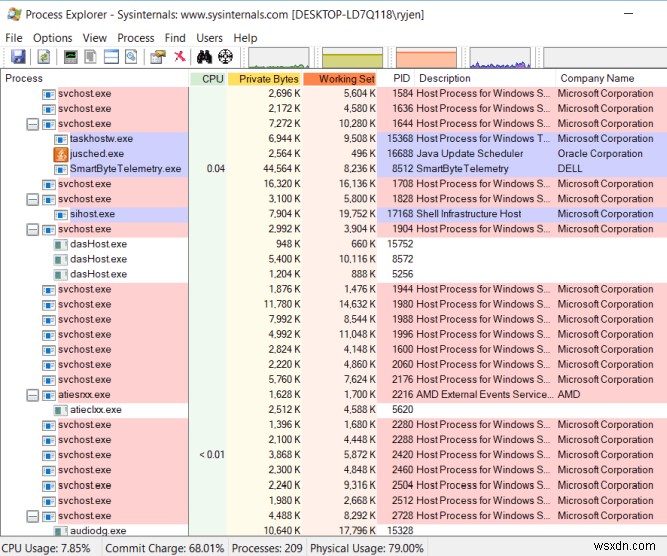Sort by the Company Name column header
The height and width of the screenshot is (556, 667).
coord(611,78)
